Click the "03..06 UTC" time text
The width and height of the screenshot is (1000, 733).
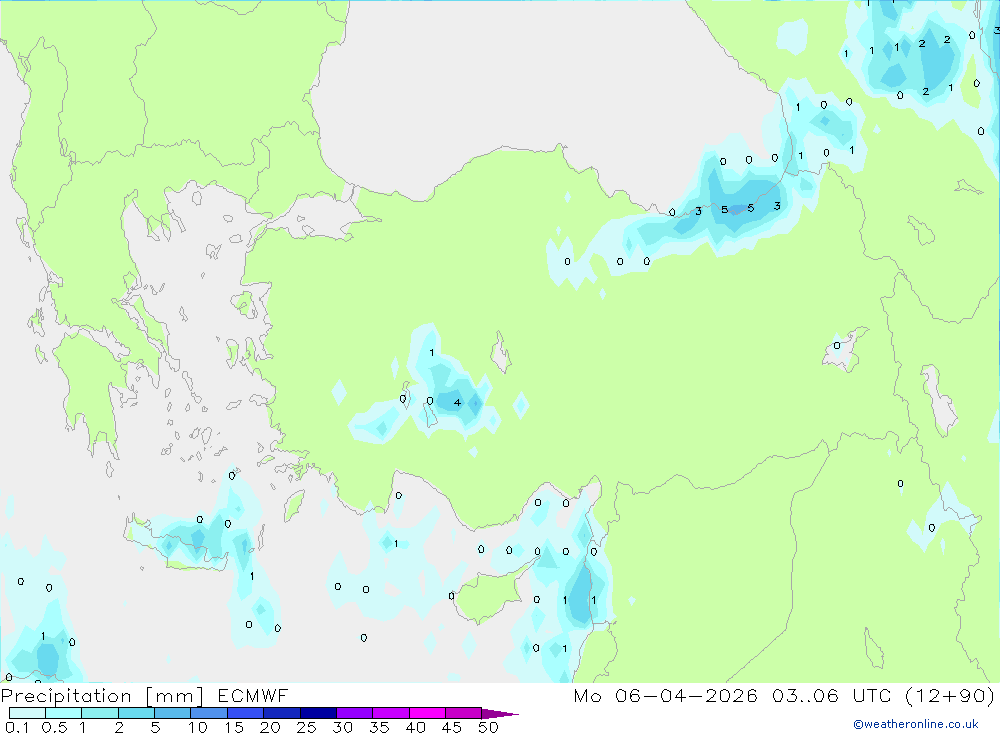point(830,695)
